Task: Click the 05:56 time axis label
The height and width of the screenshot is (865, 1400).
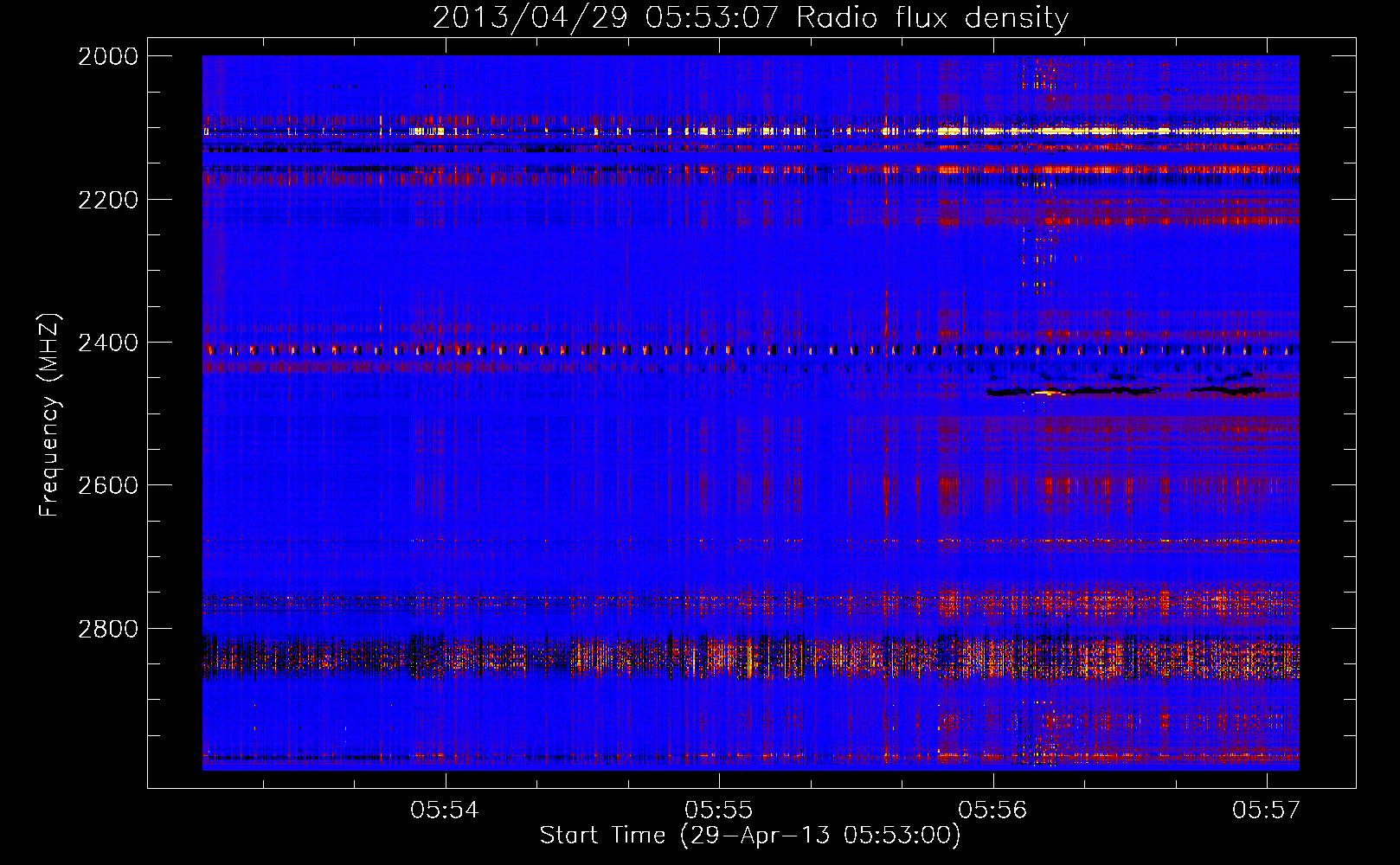Action: pos(993,810)
